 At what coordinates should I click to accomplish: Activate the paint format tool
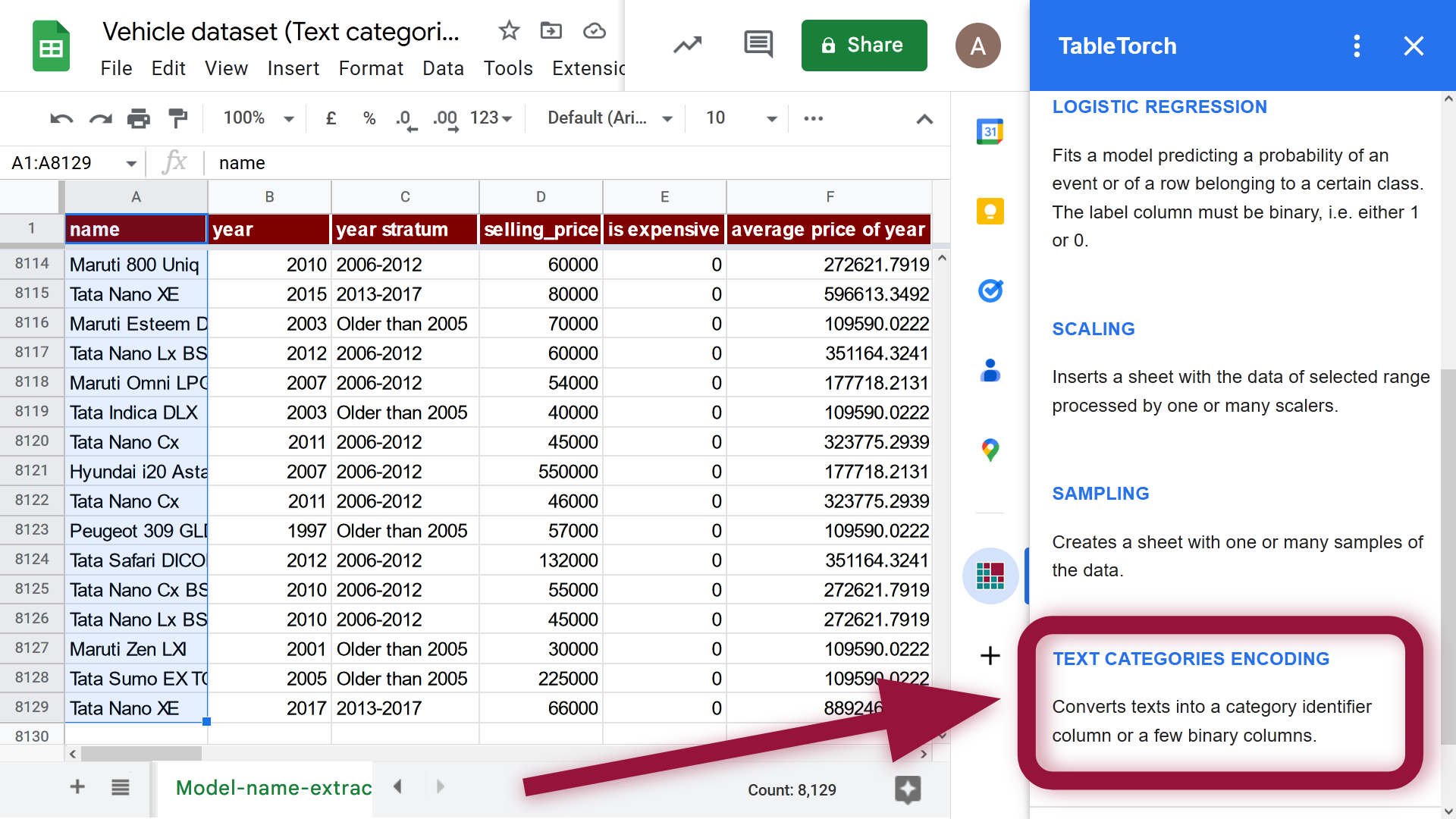(177, 118)
